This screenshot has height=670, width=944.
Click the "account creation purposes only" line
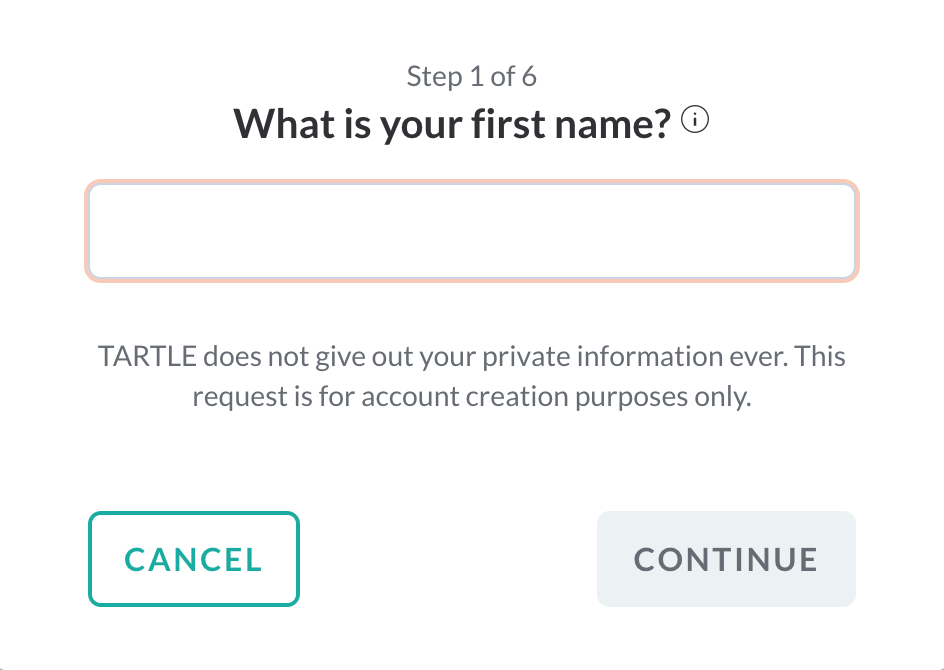point(555,396)
